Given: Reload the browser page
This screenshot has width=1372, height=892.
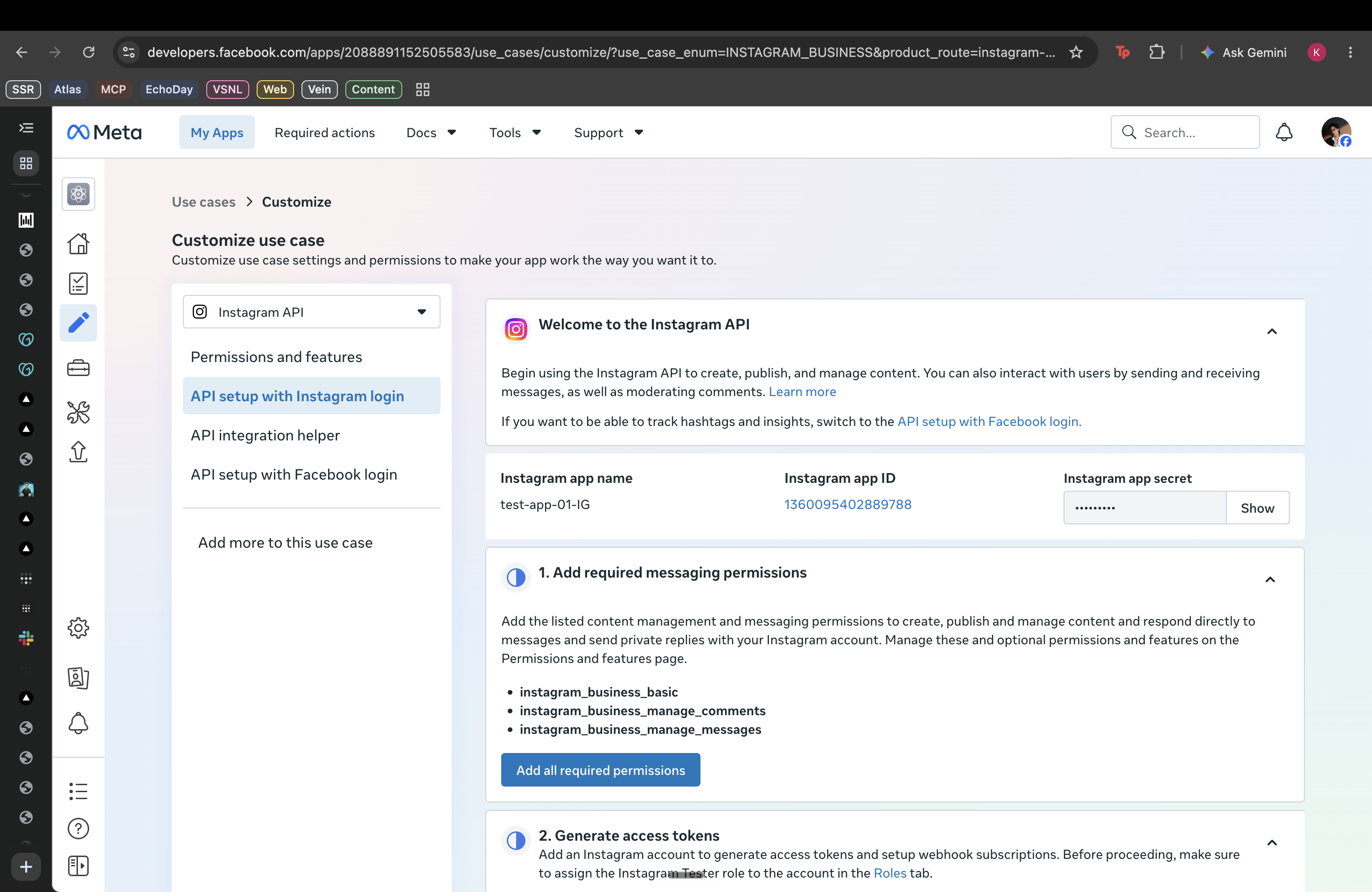Looking at the screenshot, I should [89, 52].
